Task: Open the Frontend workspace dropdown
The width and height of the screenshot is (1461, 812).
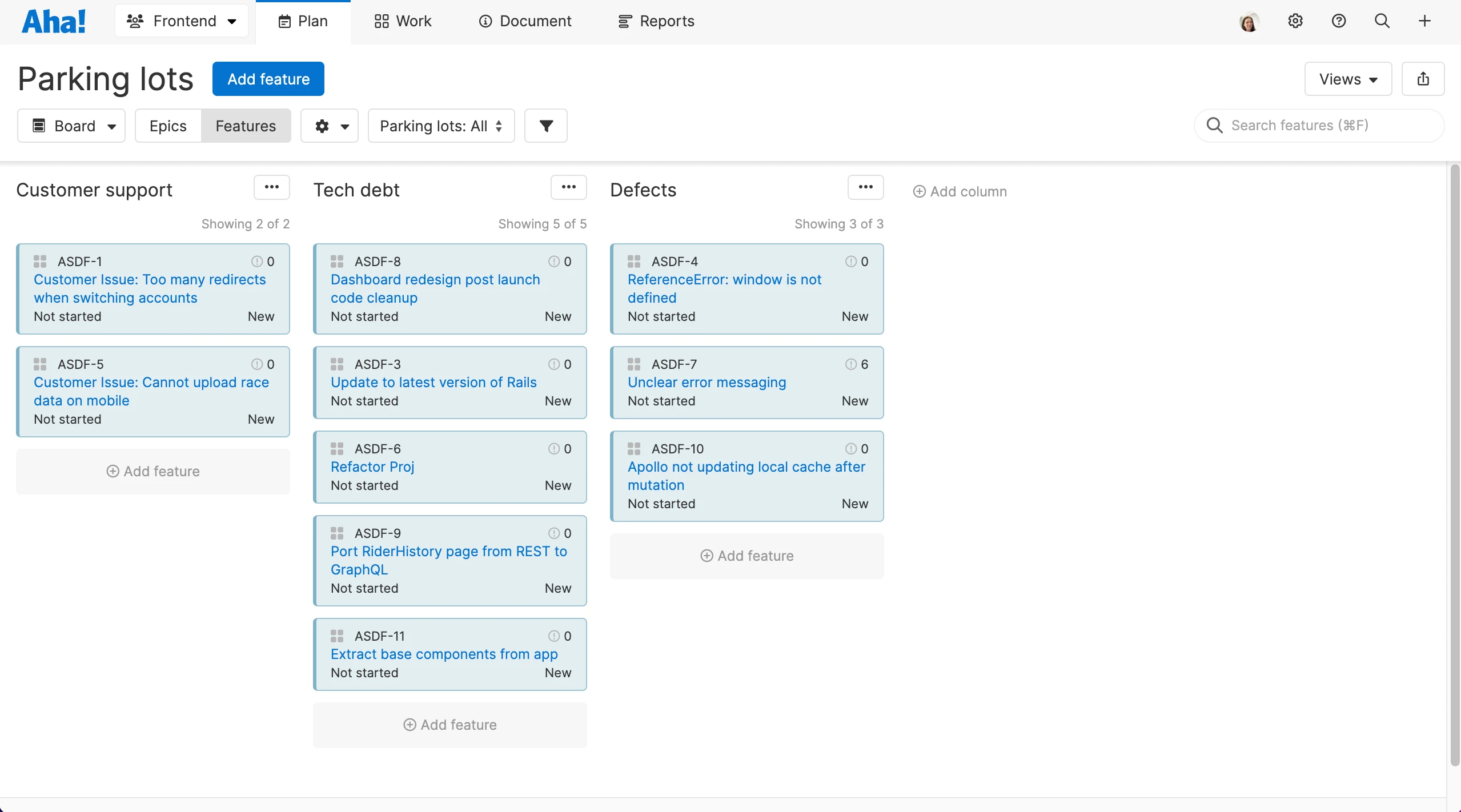Action: point(182,21)
